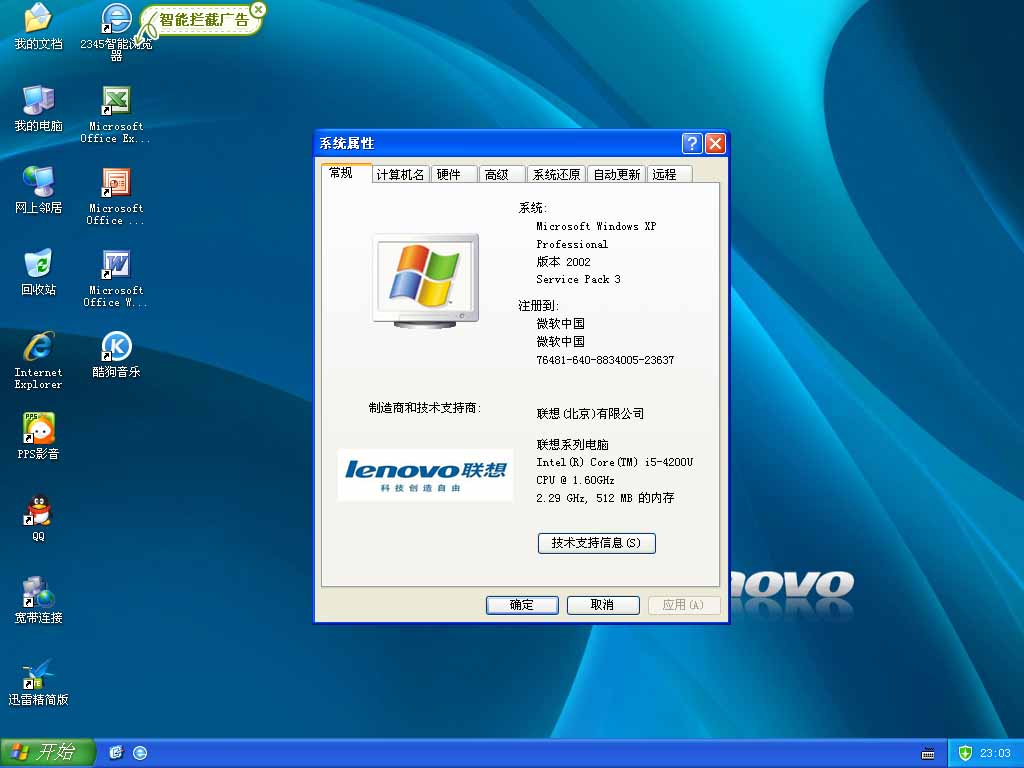Click the Lenovo 联想 logo image in the dialog
Image resolution: width=1024 pixels, height=768 pixels.
[x=425, y=475]
